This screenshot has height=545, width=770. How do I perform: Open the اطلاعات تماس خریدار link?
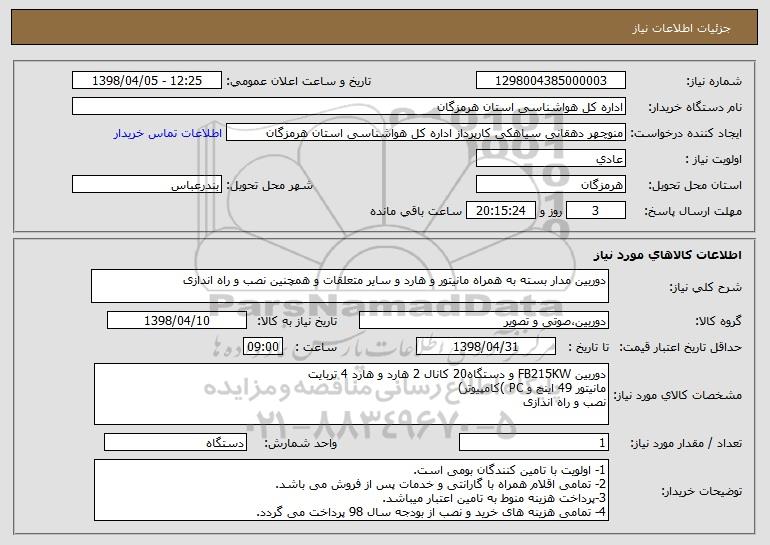tap(167, 133)
